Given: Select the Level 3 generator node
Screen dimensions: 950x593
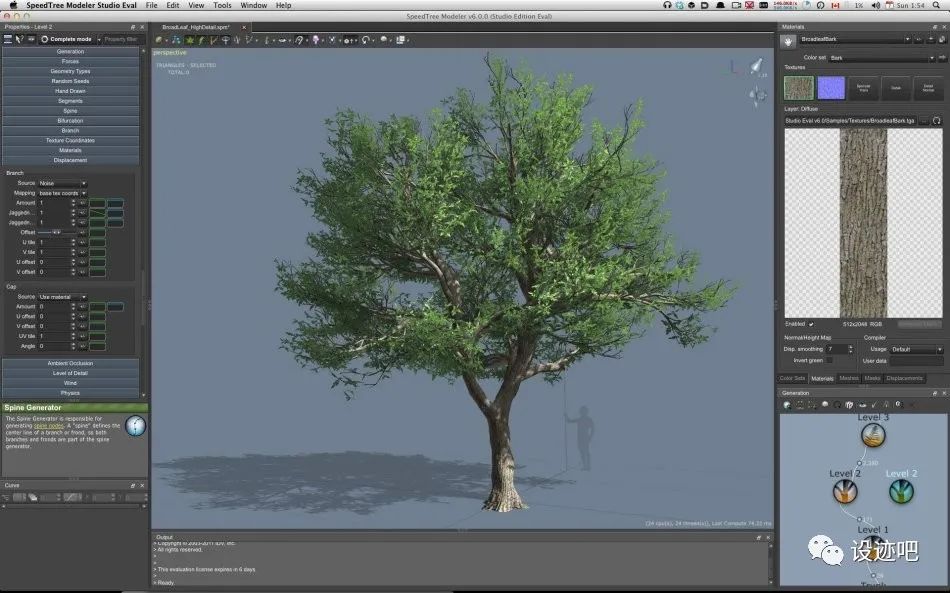Looking at the screenshot, I should pos(872,435).
